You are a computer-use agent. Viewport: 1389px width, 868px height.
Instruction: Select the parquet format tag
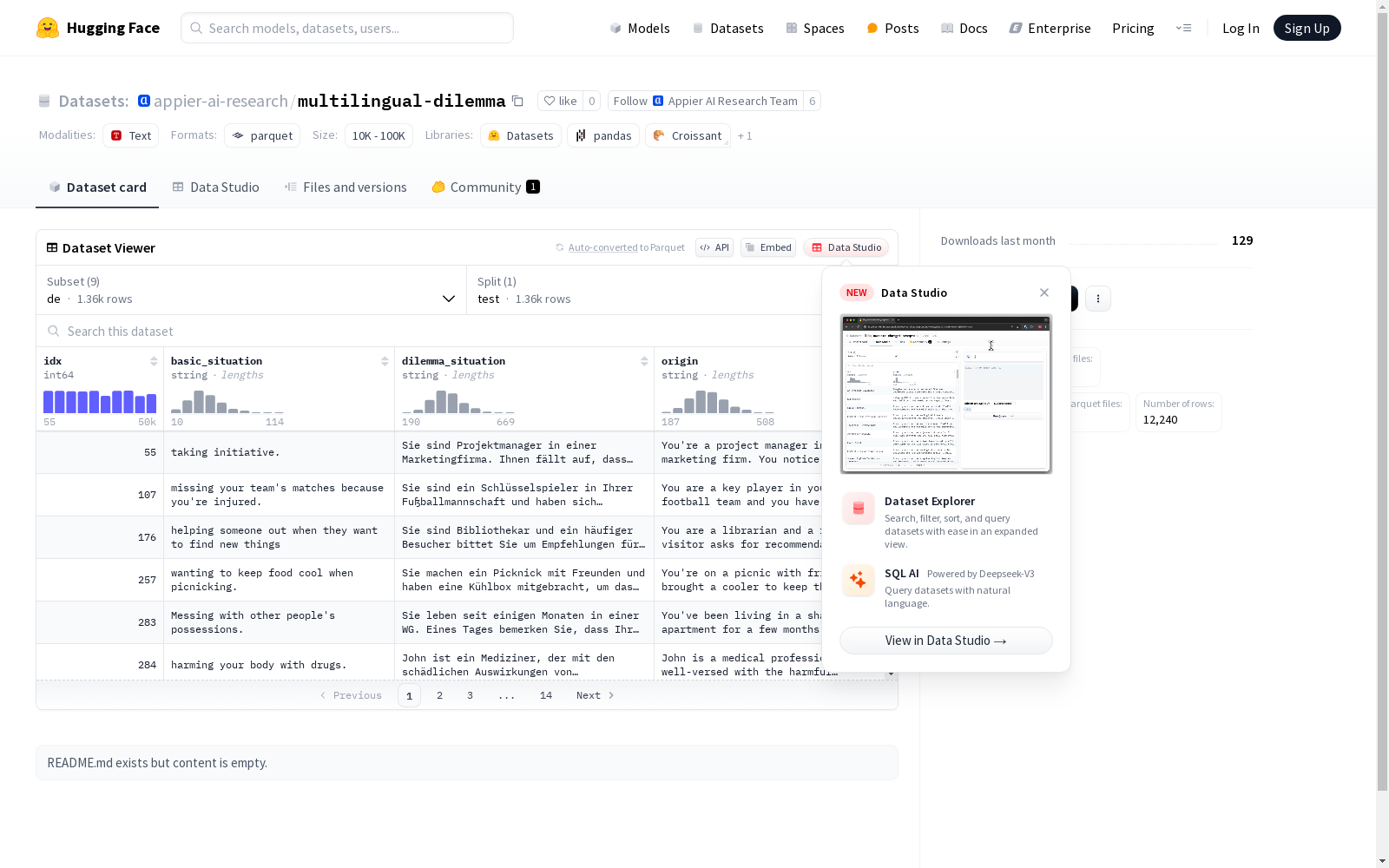(262, 135)
